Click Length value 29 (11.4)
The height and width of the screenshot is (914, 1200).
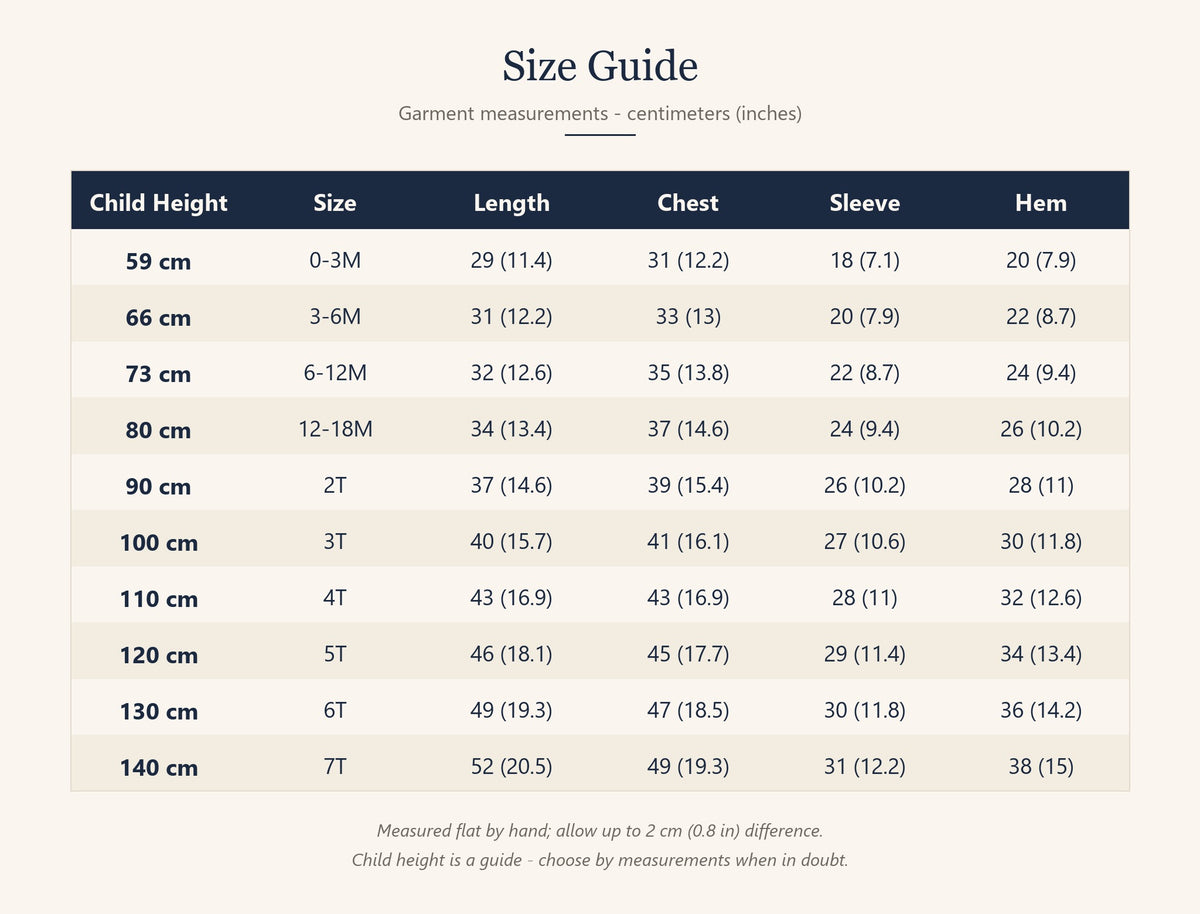(x=511, y=260)
